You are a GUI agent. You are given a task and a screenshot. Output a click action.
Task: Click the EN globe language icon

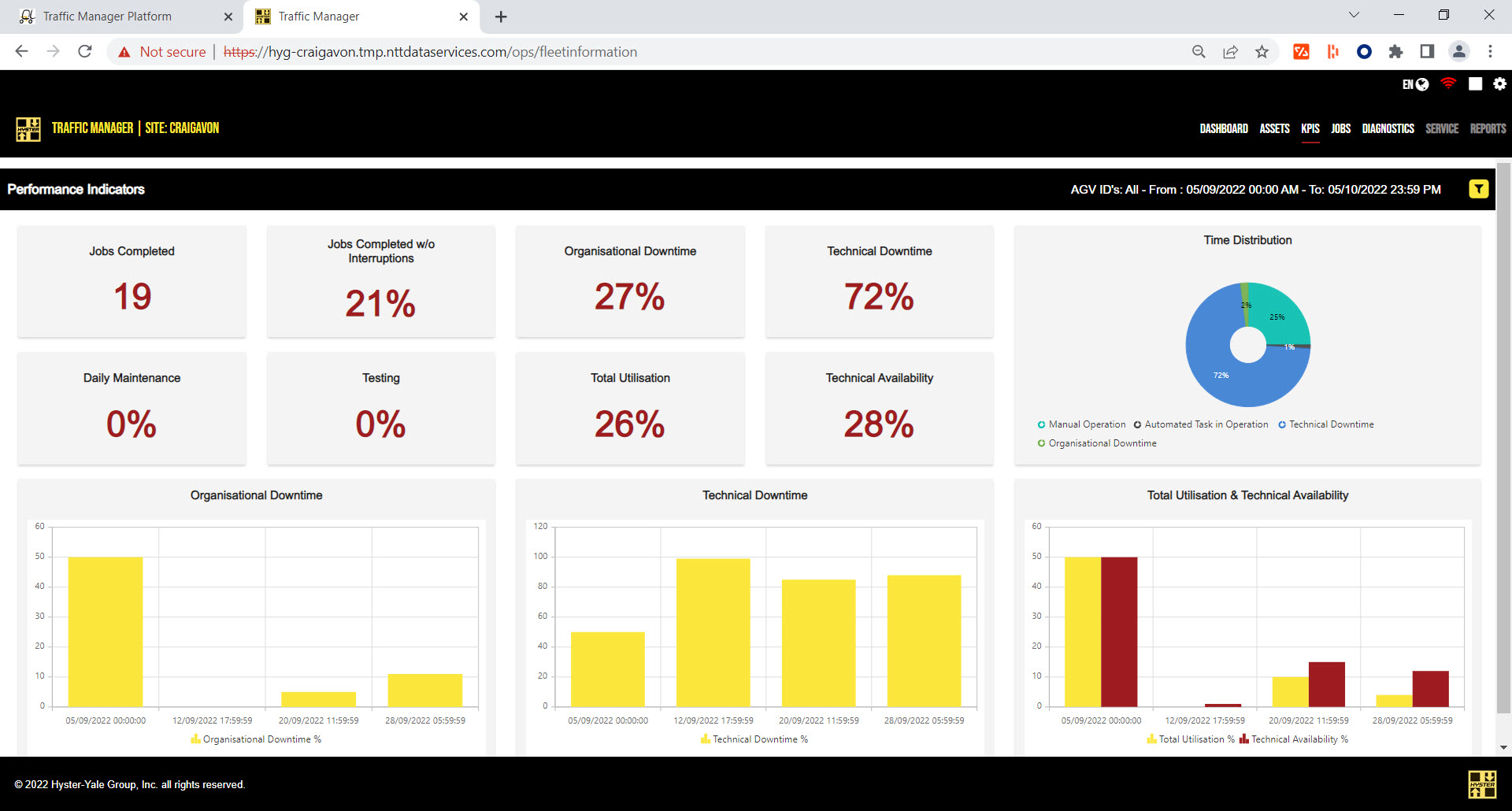point(1415,84)
